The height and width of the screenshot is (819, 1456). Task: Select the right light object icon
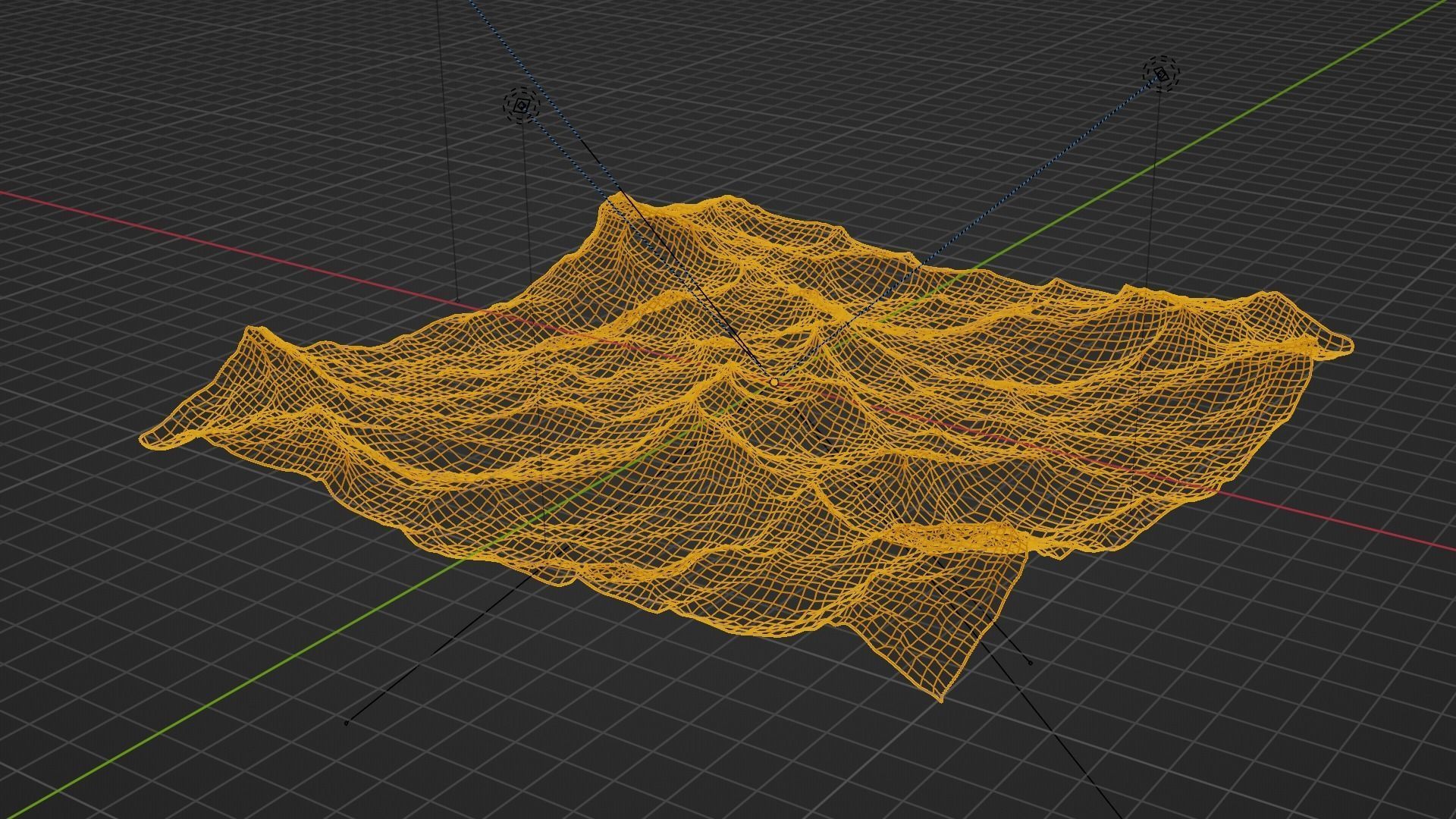click(1162, 74)
